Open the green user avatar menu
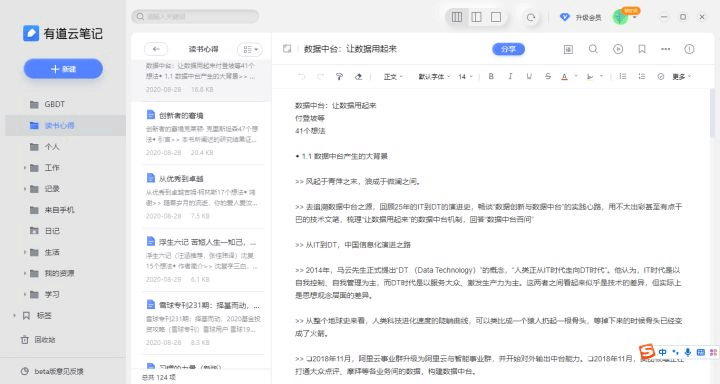720x384 pixels. point(620,17)
